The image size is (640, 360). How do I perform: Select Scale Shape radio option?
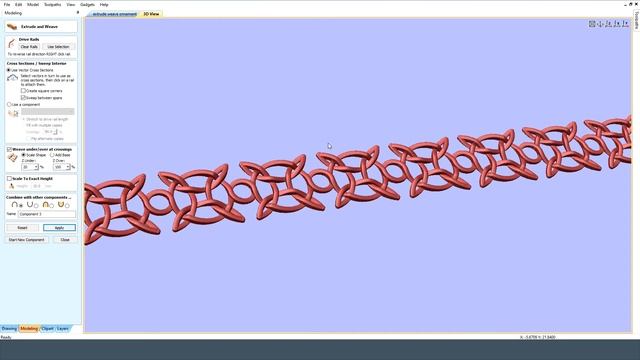[24, 155]
